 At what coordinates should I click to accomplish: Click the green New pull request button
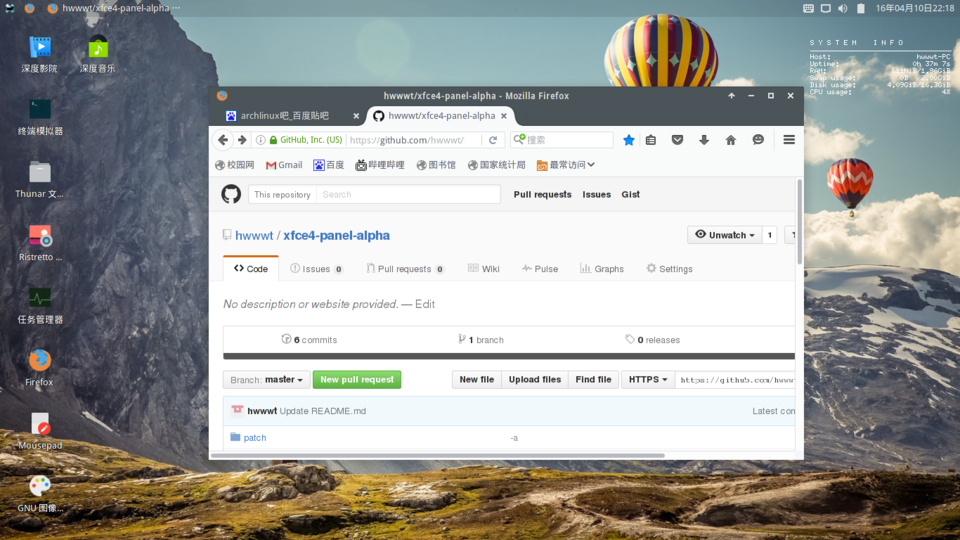pyautogui.click(x=357, y=380)
